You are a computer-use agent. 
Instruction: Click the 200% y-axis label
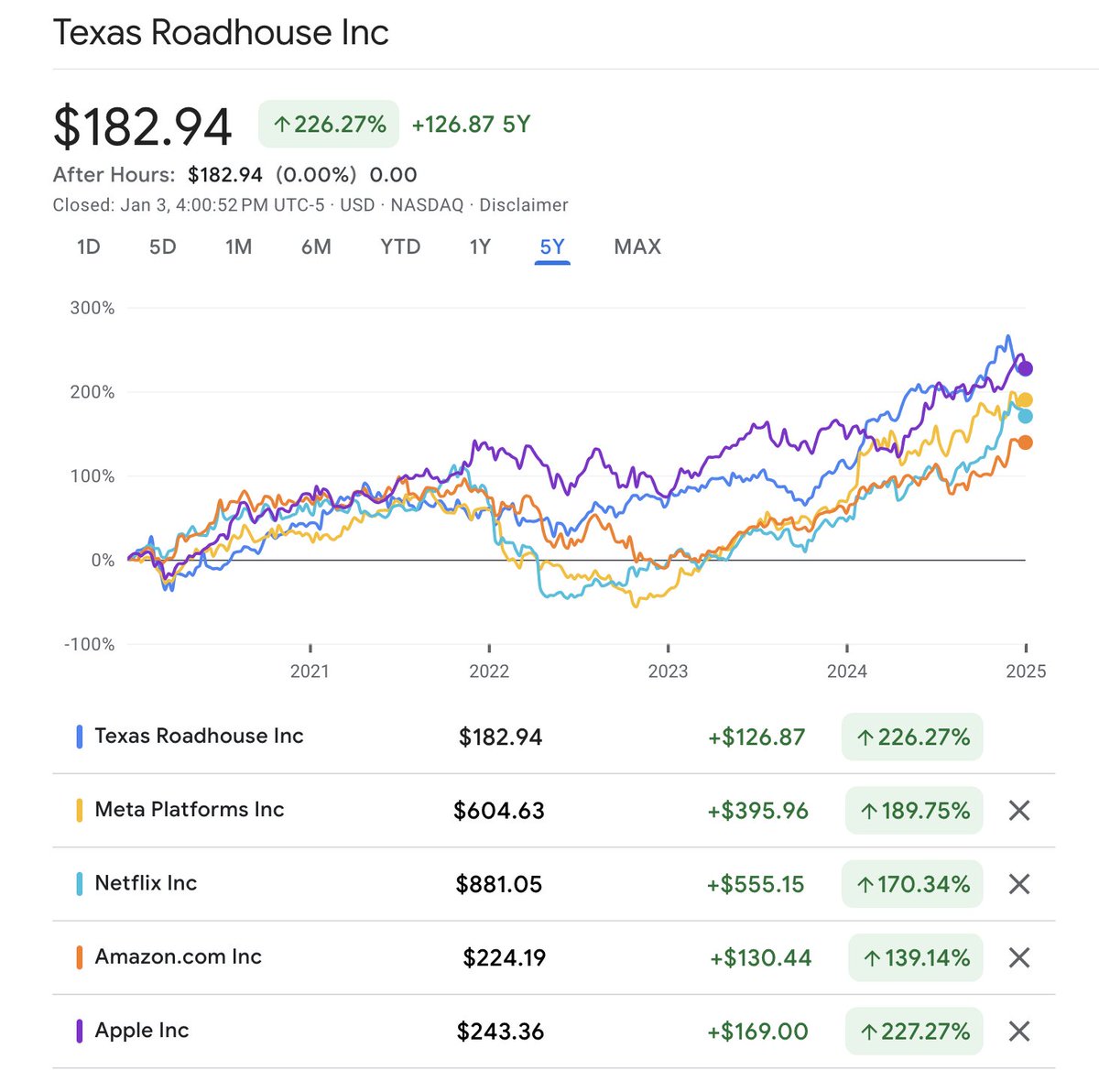pos(92,392)
